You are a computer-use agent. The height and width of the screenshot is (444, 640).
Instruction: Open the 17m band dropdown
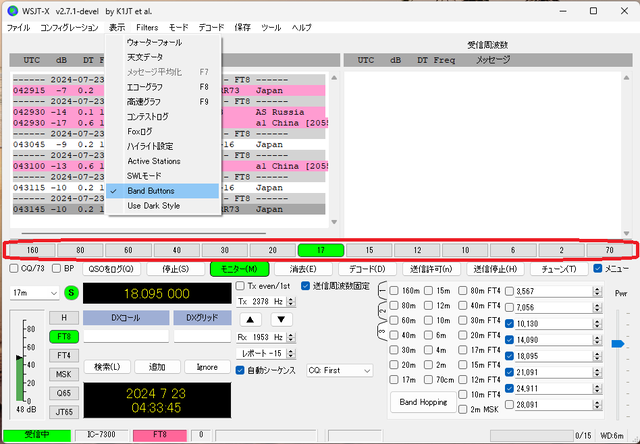tap(35, 293)
